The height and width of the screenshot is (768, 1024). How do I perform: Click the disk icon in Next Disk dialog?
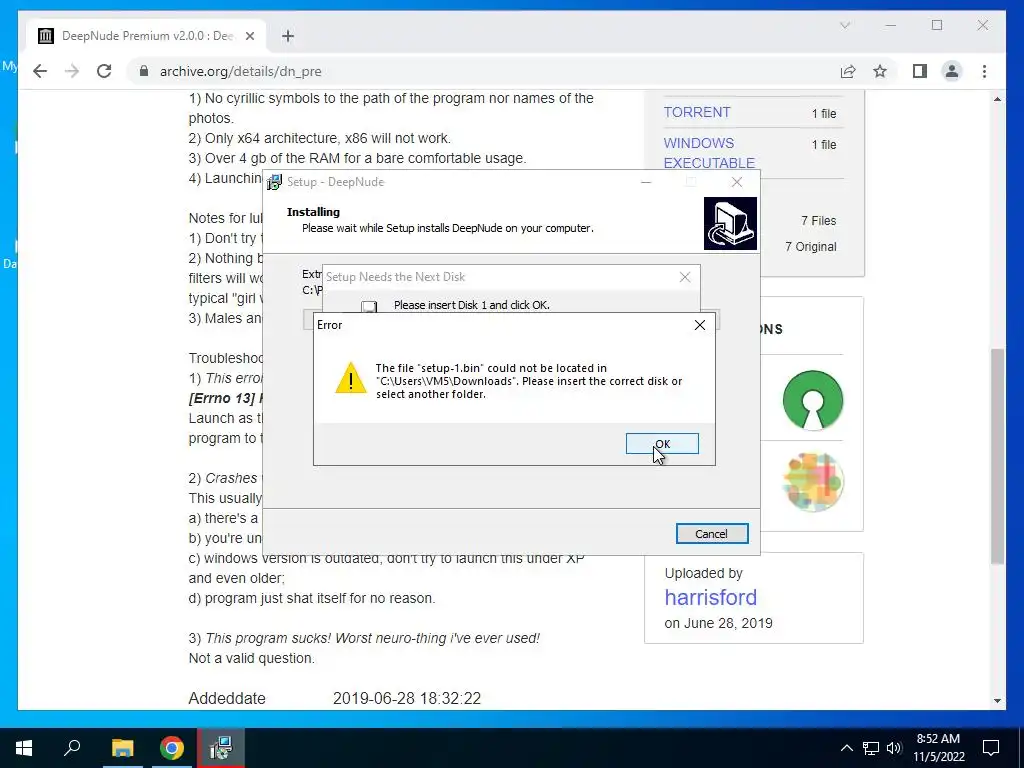(369, 306)
